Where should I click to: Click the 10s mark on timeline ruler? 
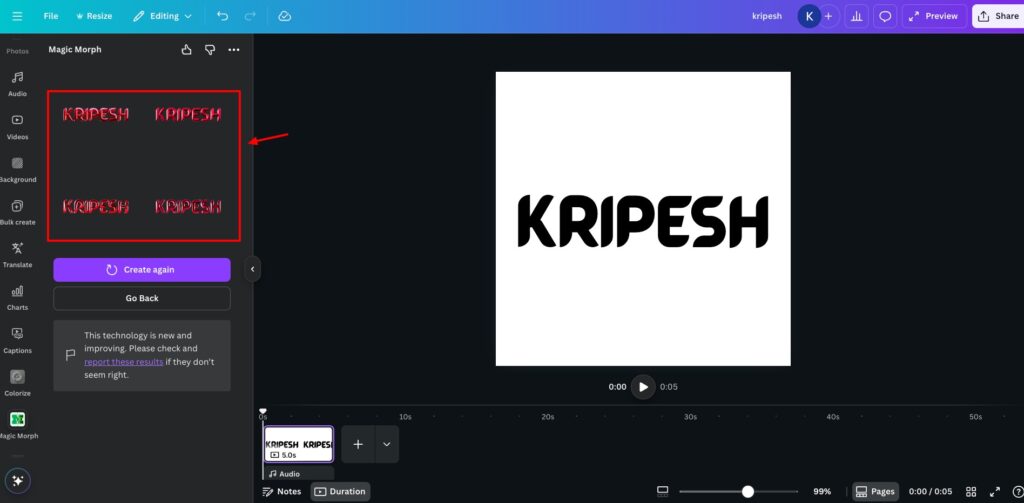[x=405, y=417]
